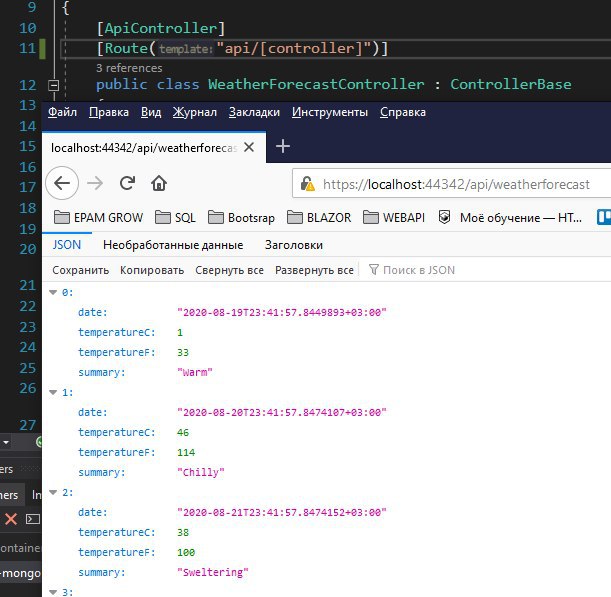The width and height of the screenshot is (611, 597).
Task: Open the Журнал menu
Action: click(x=195, y=112)
